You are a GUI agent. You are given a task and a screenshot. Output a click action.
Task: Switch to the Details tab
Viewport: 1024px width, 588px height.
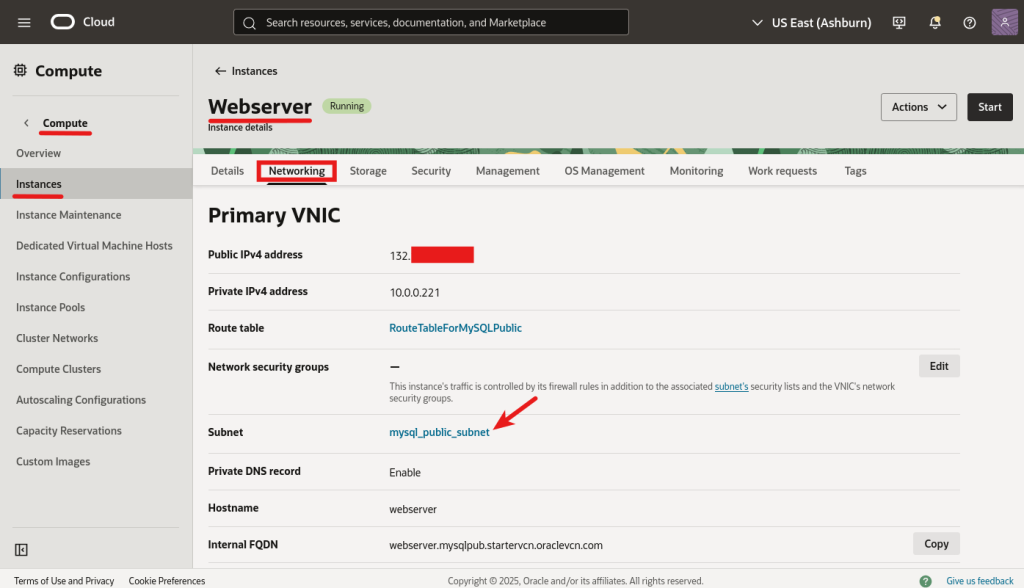227,171
